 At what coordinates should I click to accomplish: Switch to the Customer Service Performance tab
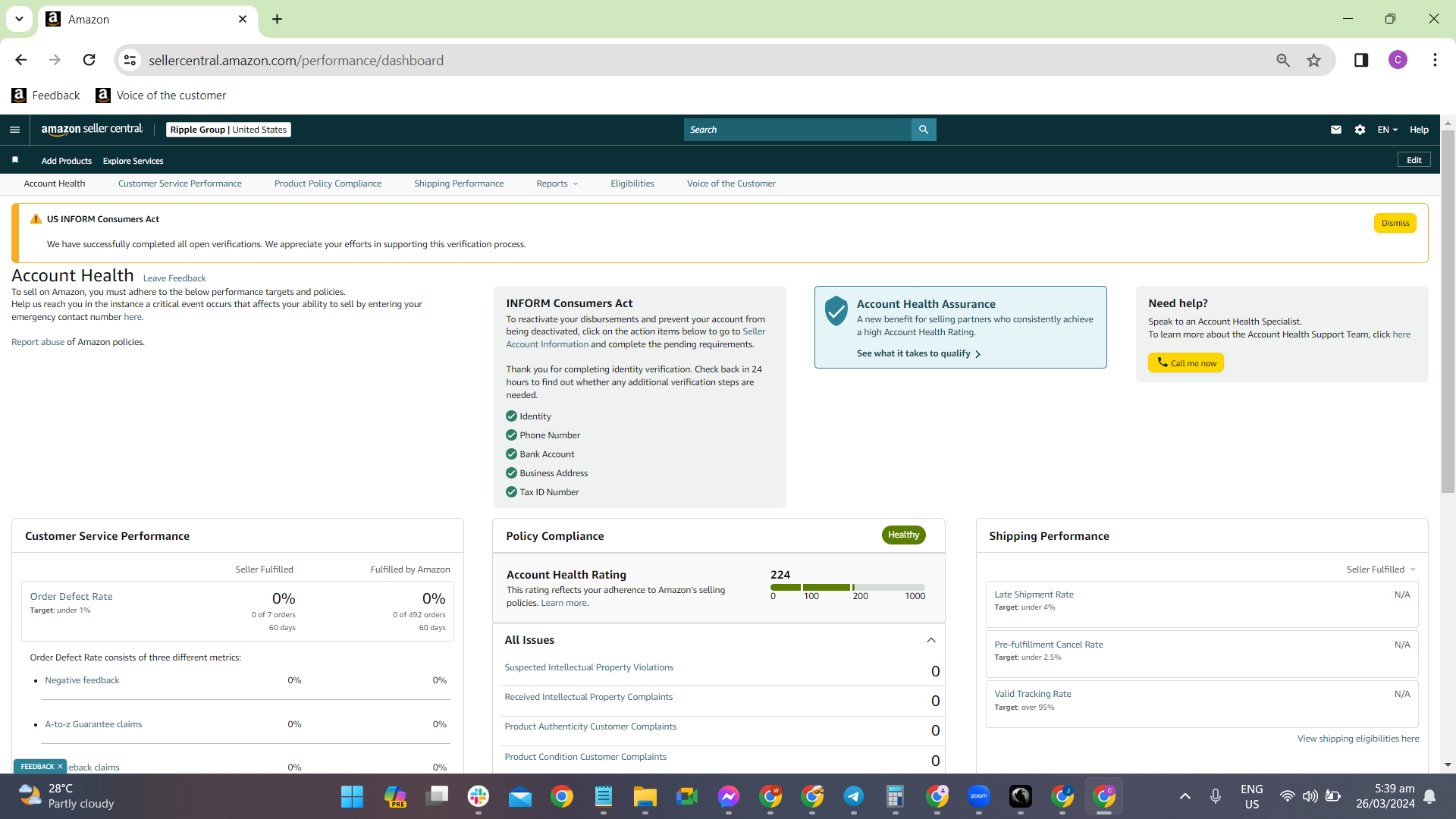[180, 184]
